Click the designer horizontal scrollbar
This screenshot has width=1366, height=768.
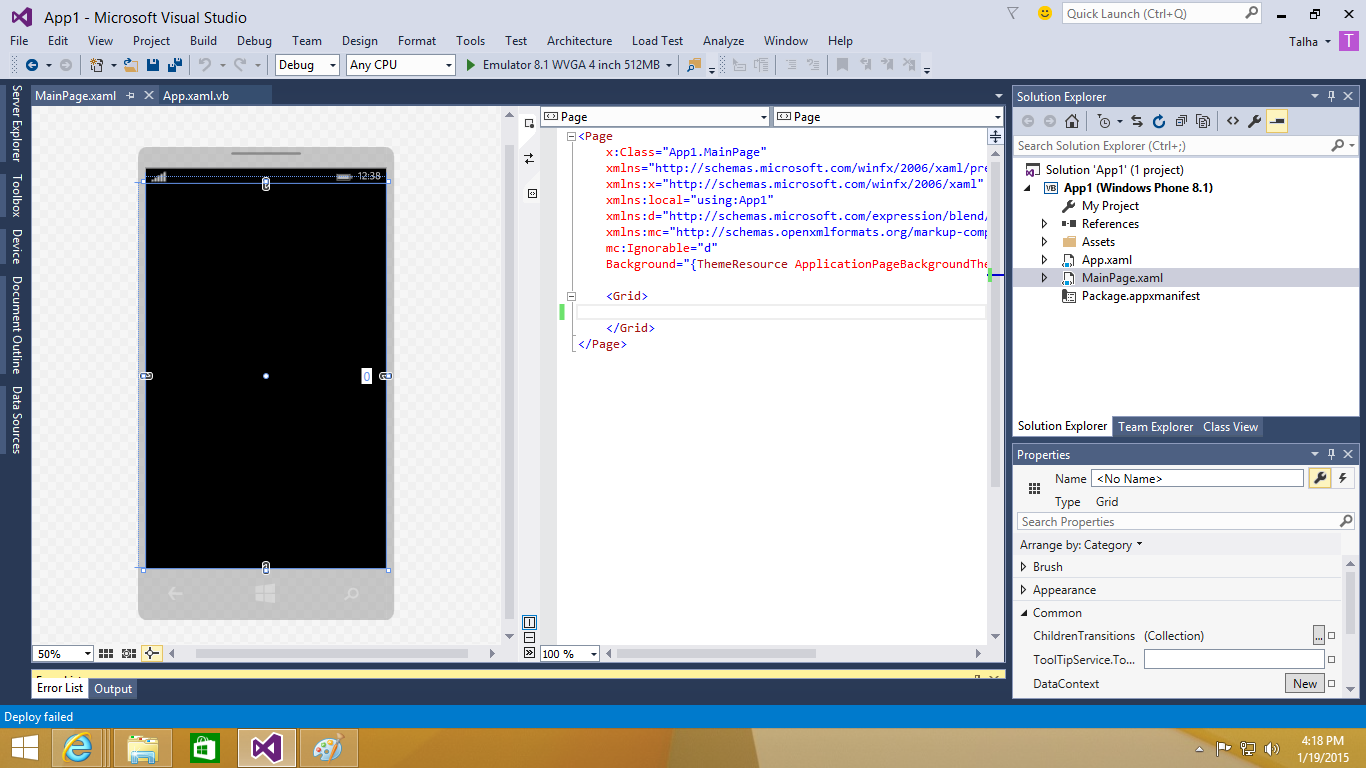[331, 654]
